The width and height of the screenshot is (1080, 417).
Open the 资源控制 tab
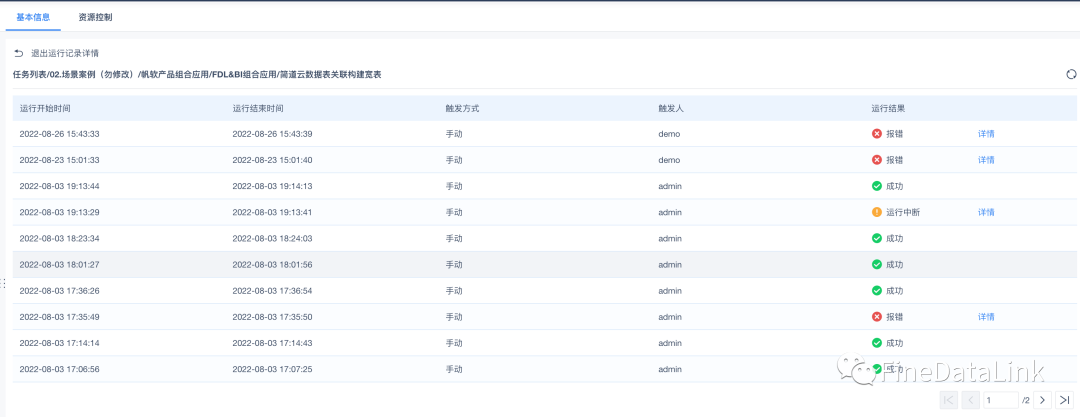point(96,17)
